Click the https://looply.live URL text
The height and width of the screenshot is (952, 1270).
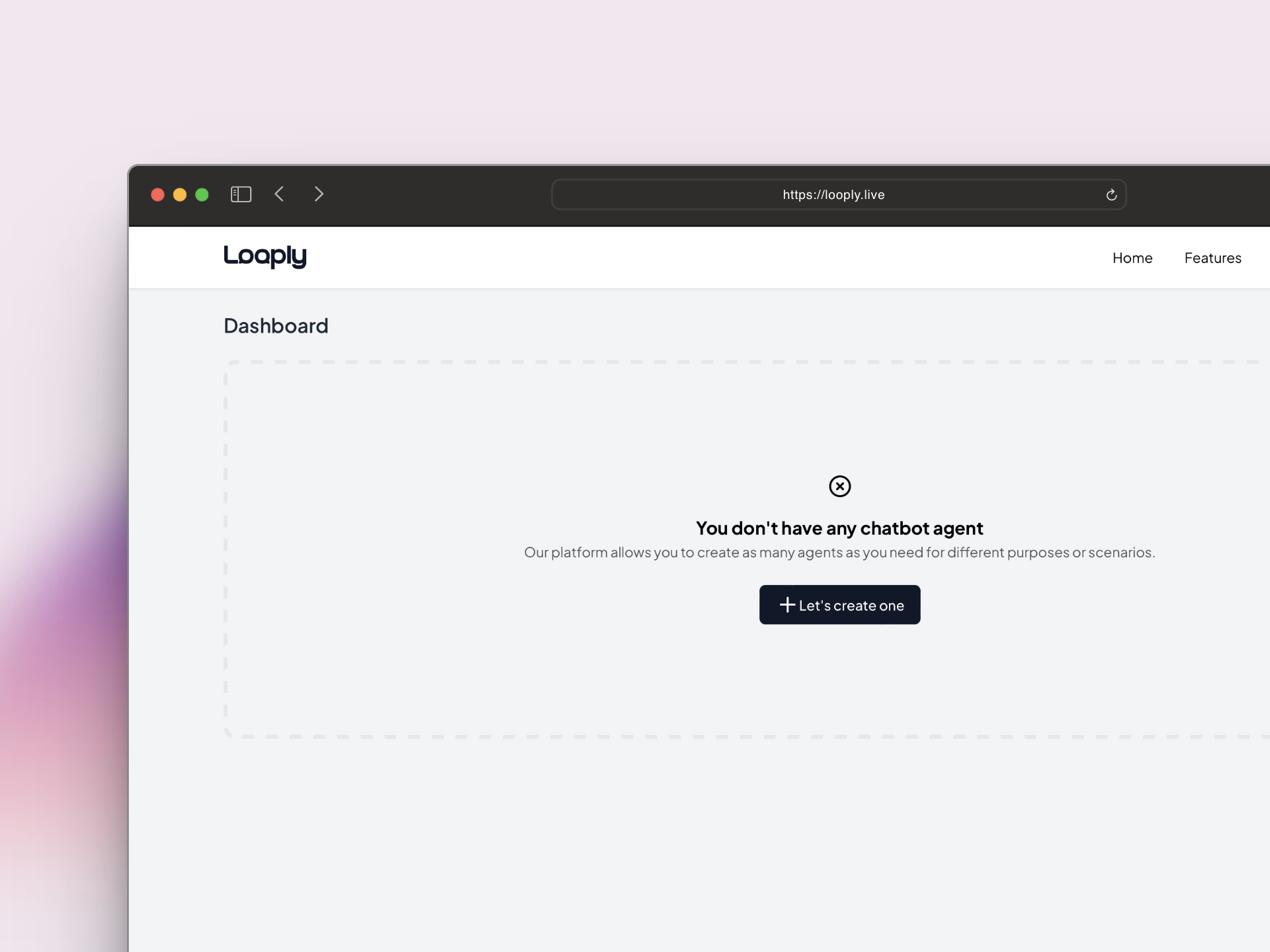833,195
